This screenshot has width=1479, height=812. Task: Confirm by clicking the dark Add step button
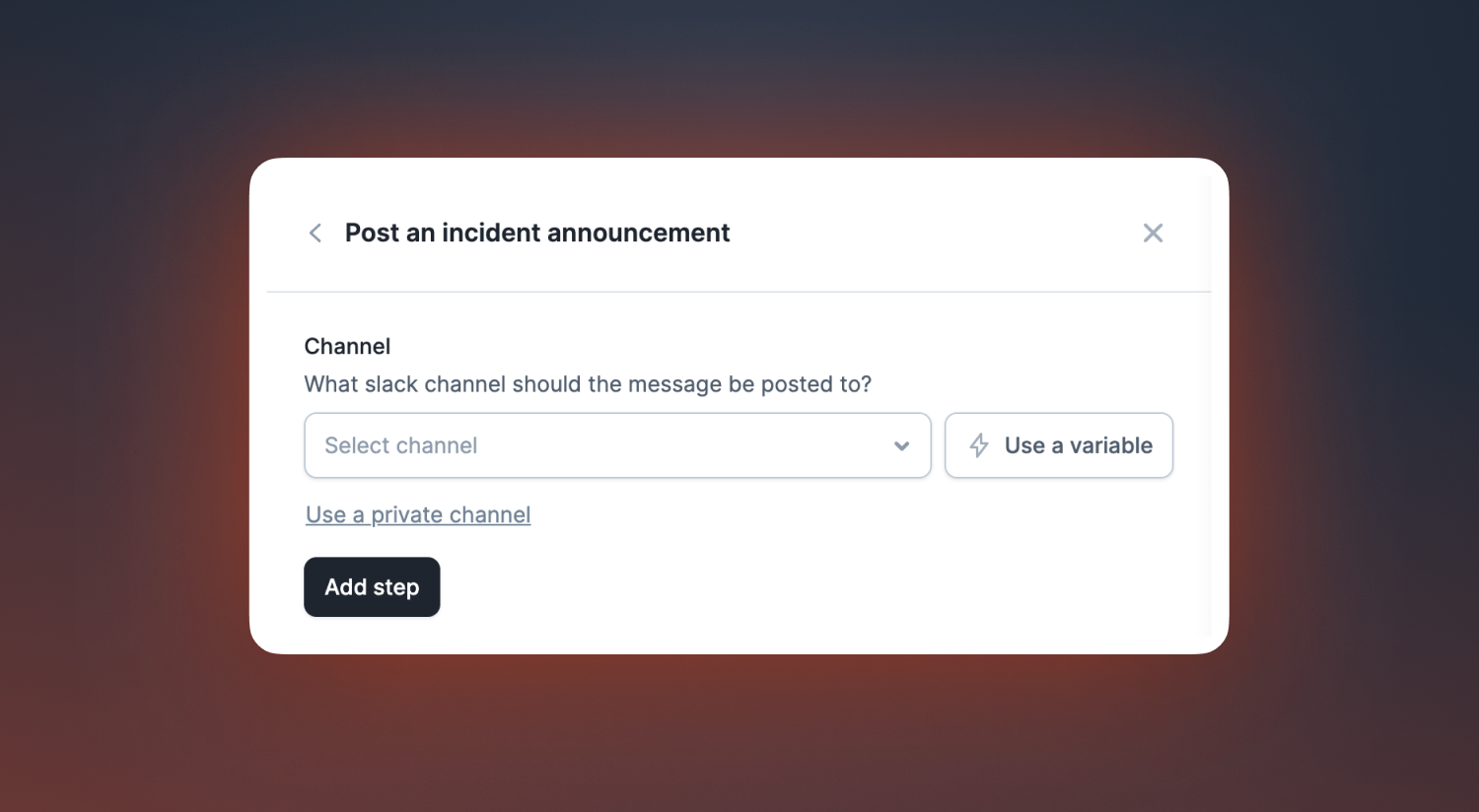point(372,587)
